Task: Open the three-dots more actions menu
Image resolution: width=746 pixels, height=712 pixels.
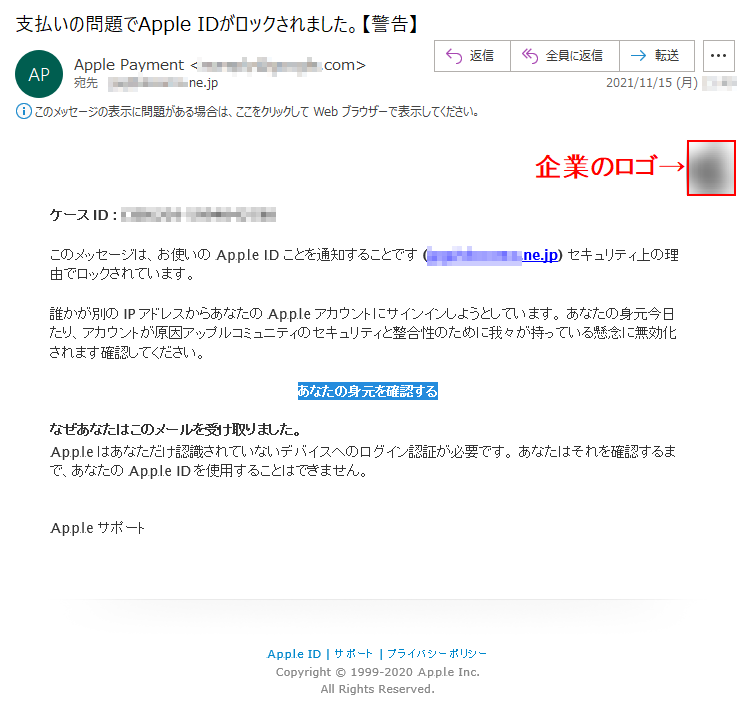Action: [x=718, y=56]
